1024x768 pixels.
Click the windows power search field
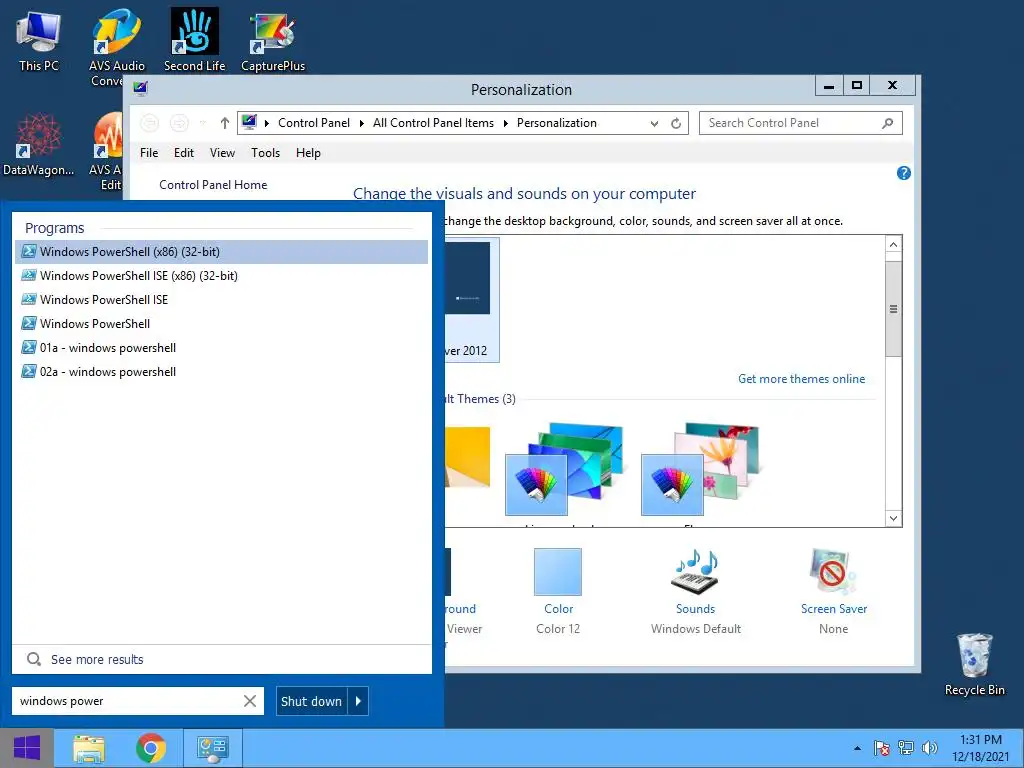127,701
